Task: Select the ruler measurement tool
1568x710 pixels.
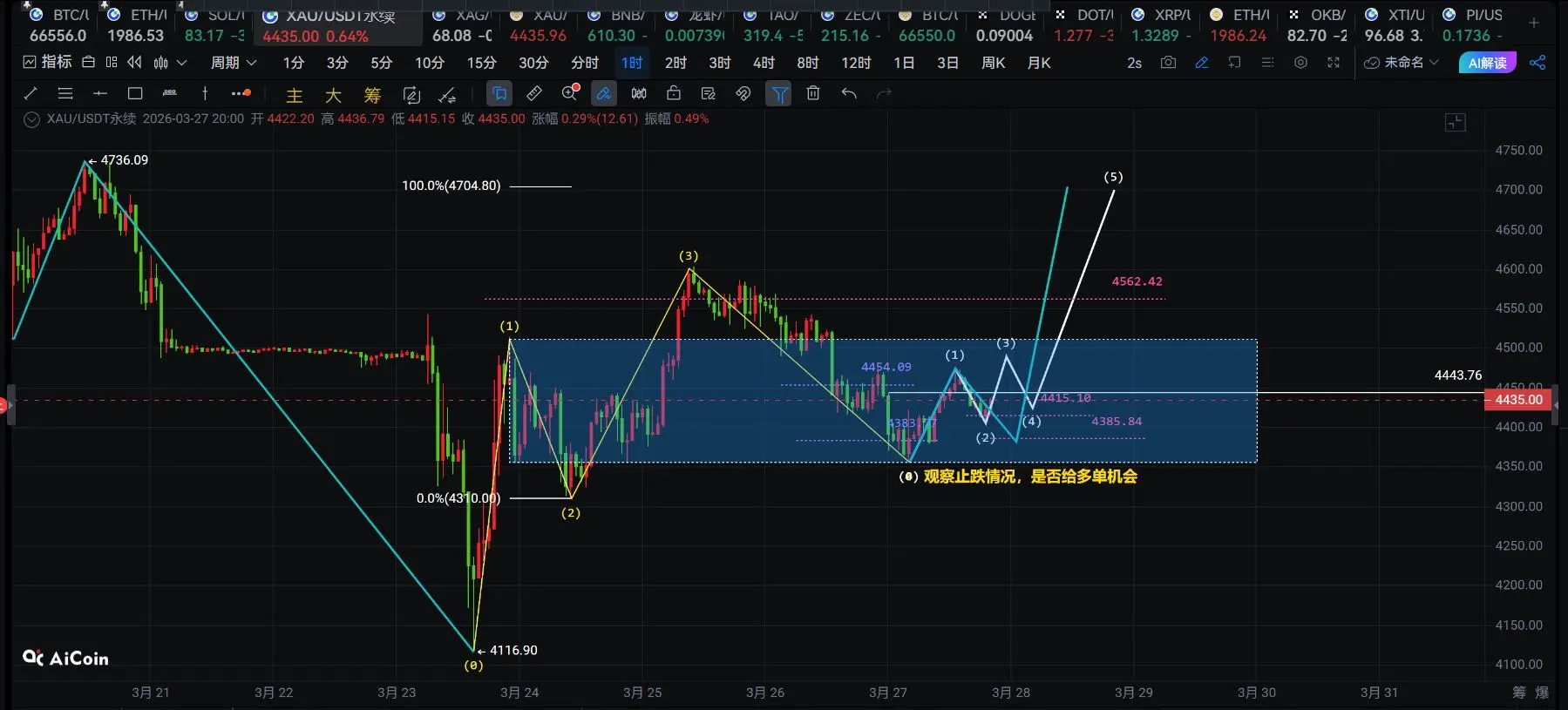Action: click(x=534, y=93)
